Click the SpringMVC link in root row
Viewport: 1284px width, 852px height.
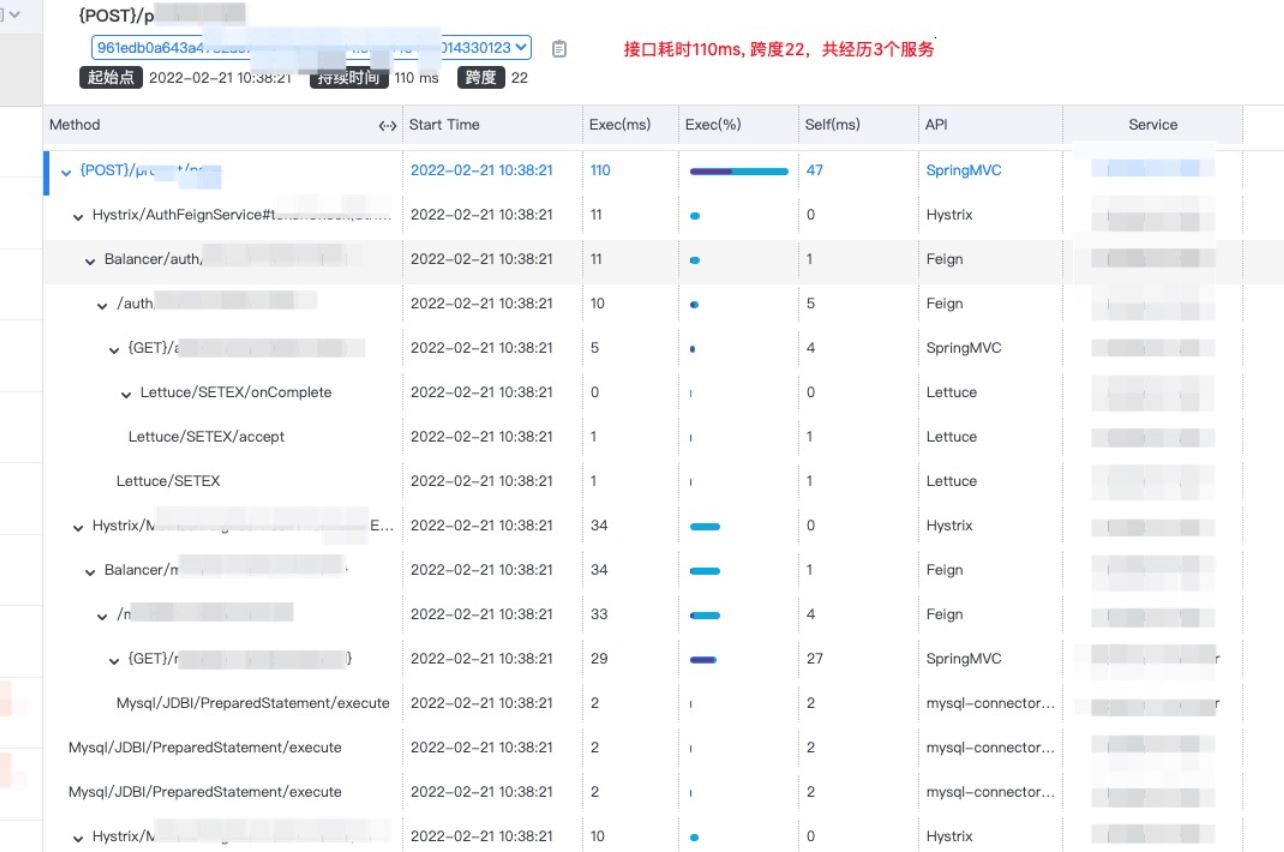tap(963, 171)
